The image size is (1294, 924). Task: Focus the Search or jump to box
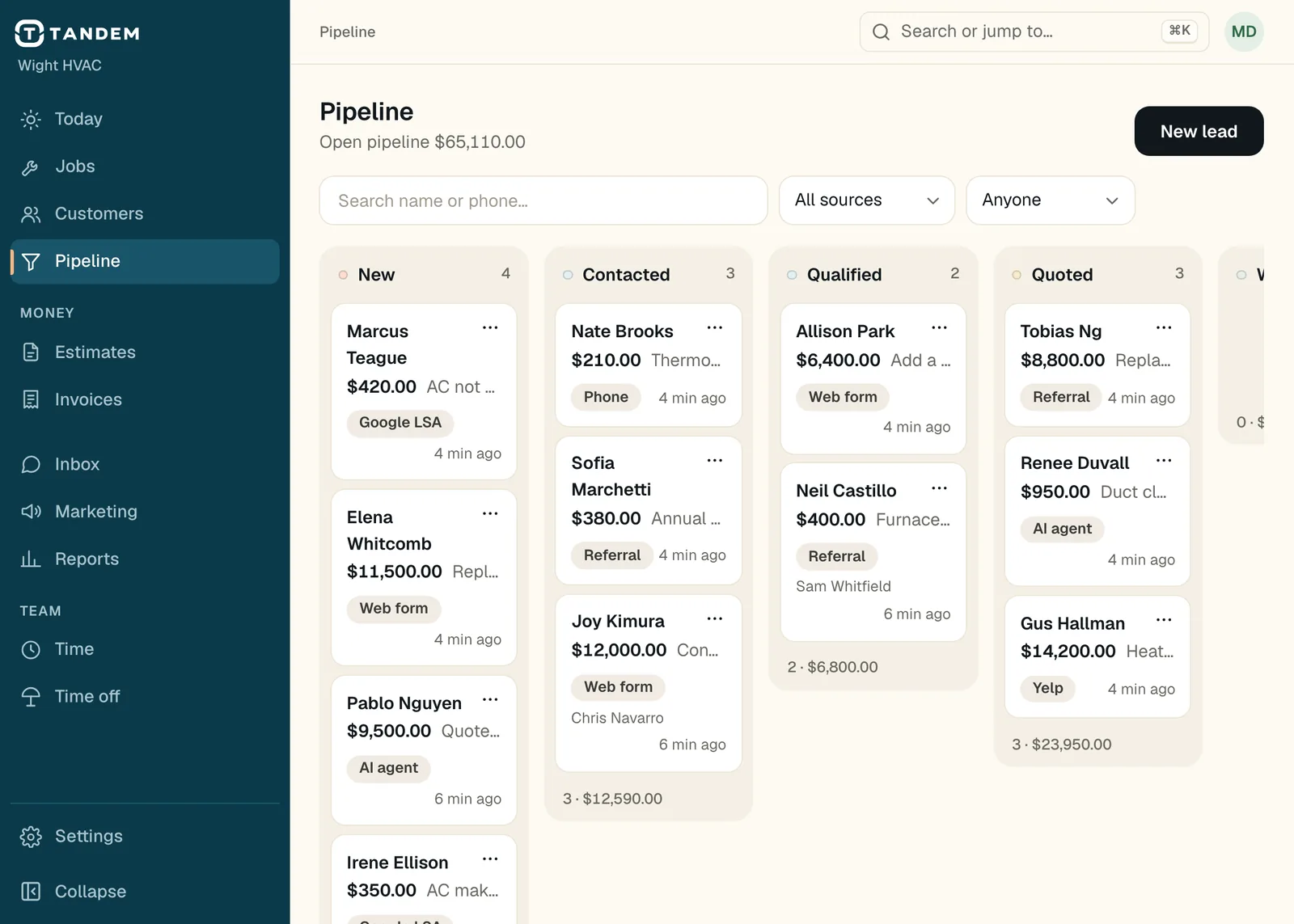1034,32
